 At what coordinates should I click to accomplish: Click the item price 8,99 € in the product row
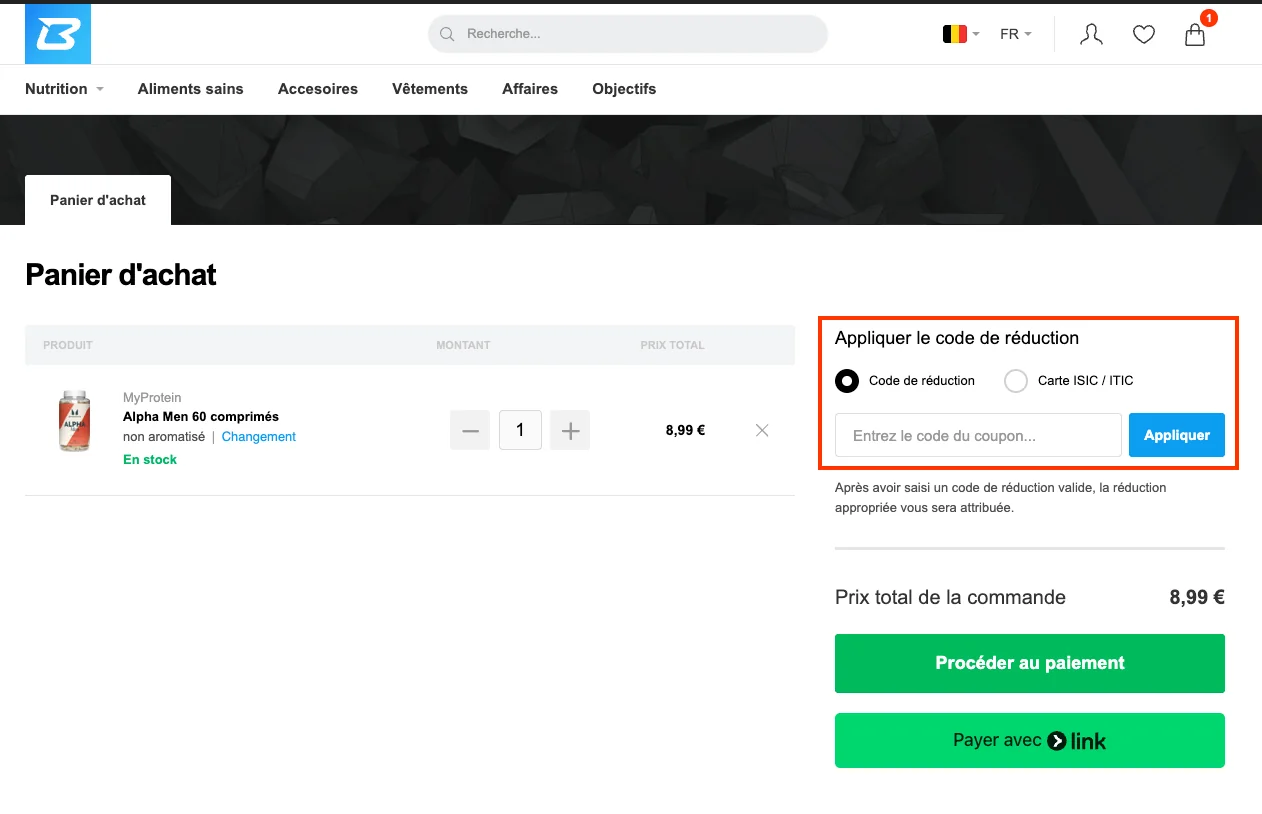click(x=685, y=431)
